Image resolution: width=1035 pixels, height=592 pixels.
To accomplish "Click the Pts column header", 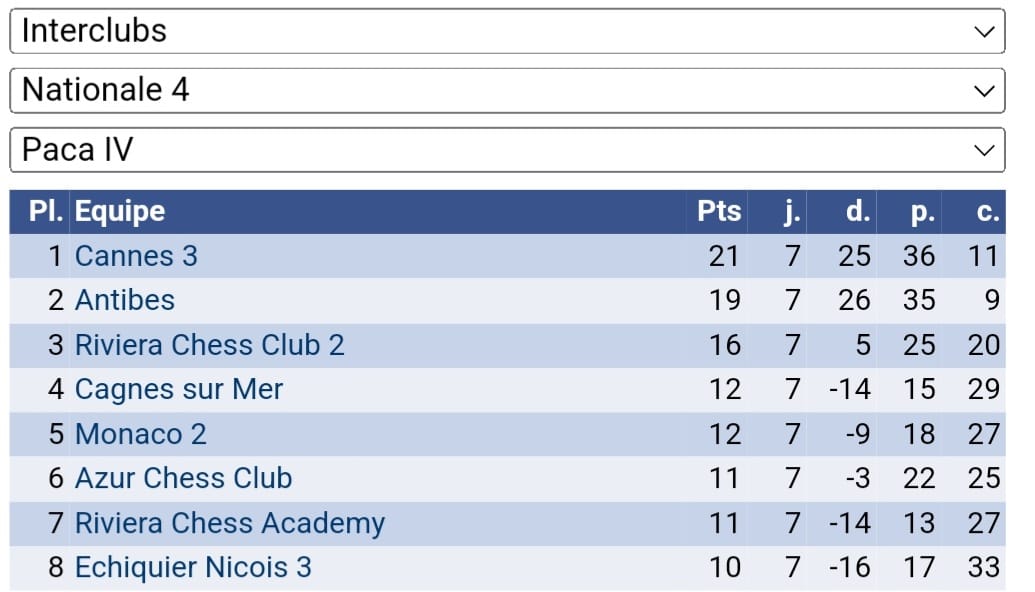I will [x=719, y=211].
